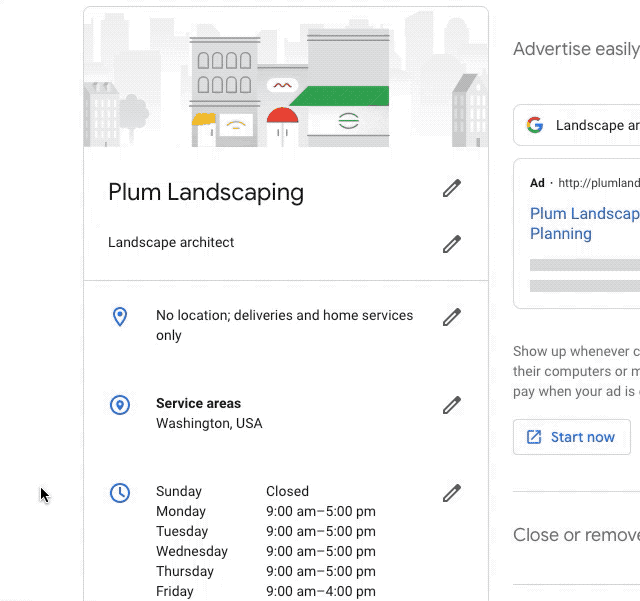
Task: Click the Close or remove section heading
Action: click(x=576, y=535)
